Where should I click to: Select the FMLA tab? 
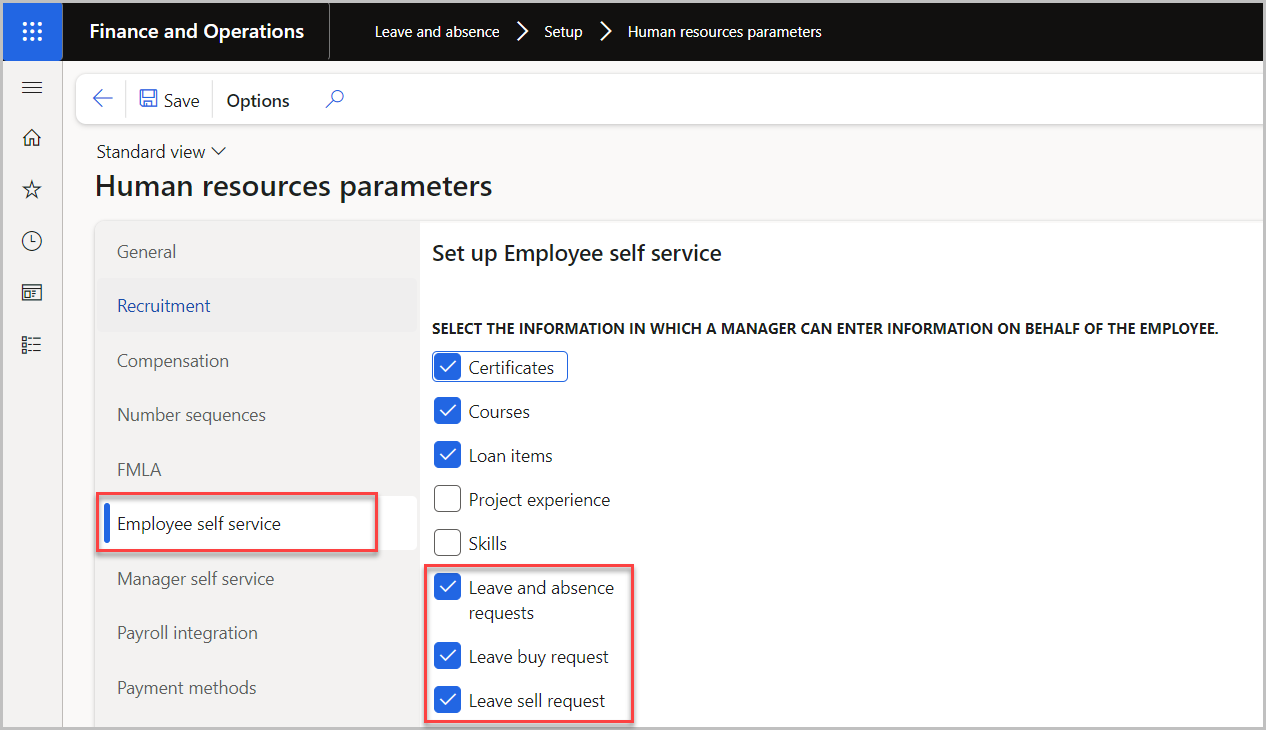point(256,470)
